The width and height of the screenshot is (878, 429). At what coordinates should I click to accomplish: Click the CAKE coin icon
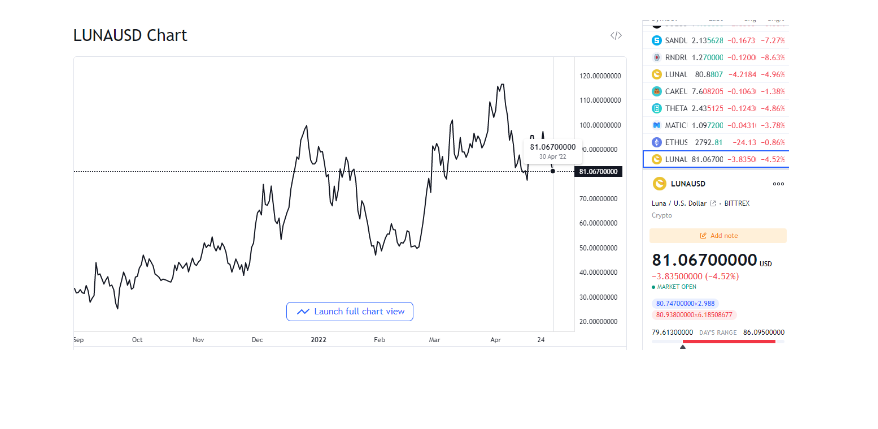(x=657, y=91)
